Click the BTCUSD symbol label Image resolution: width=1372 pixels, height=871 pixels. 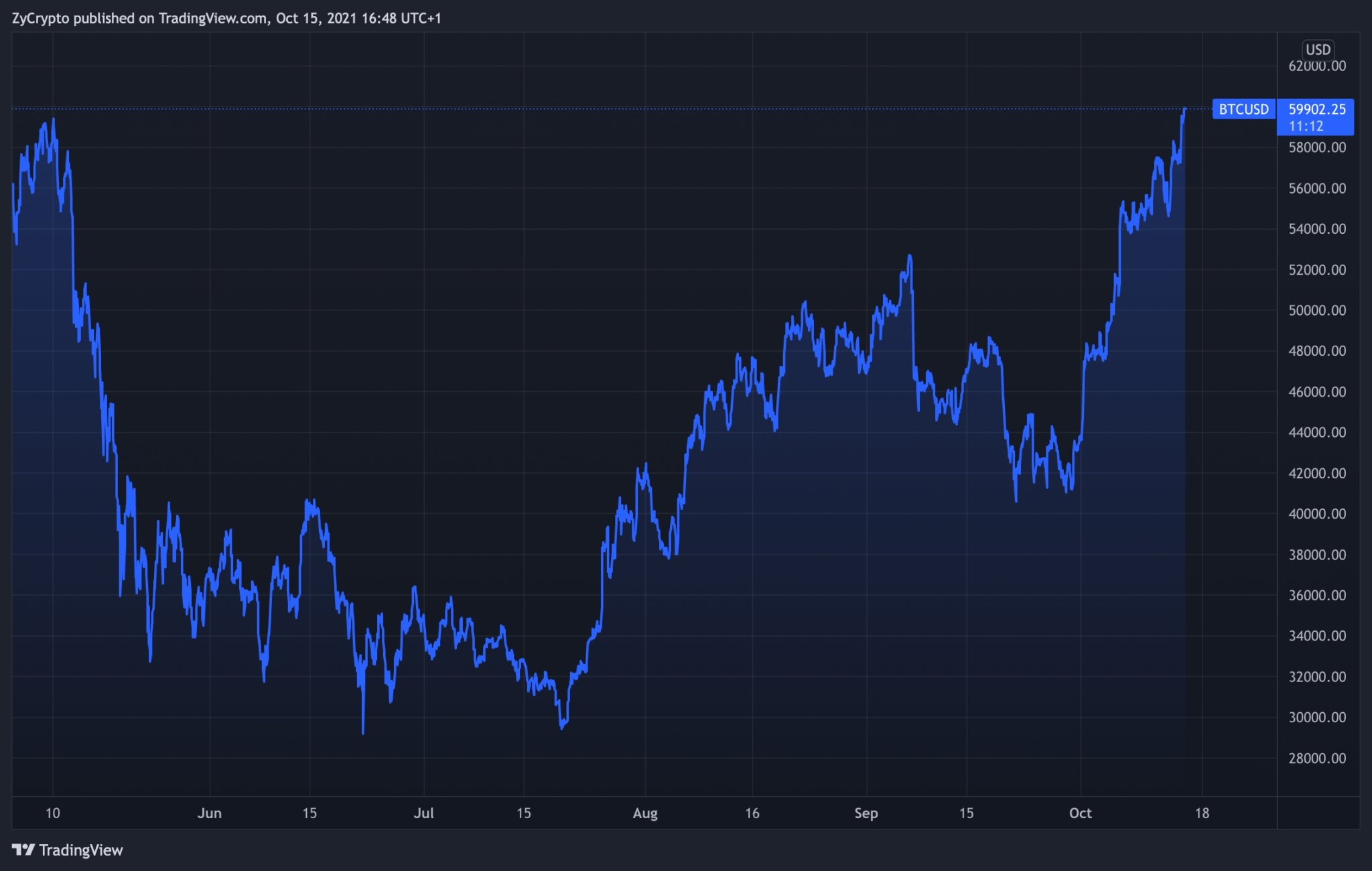click(1243, 109)
